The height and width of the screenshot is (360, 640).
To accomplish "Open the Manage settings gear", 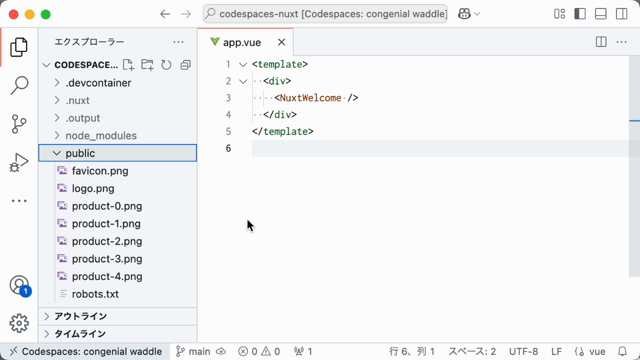I will click(x=19, y=323).
